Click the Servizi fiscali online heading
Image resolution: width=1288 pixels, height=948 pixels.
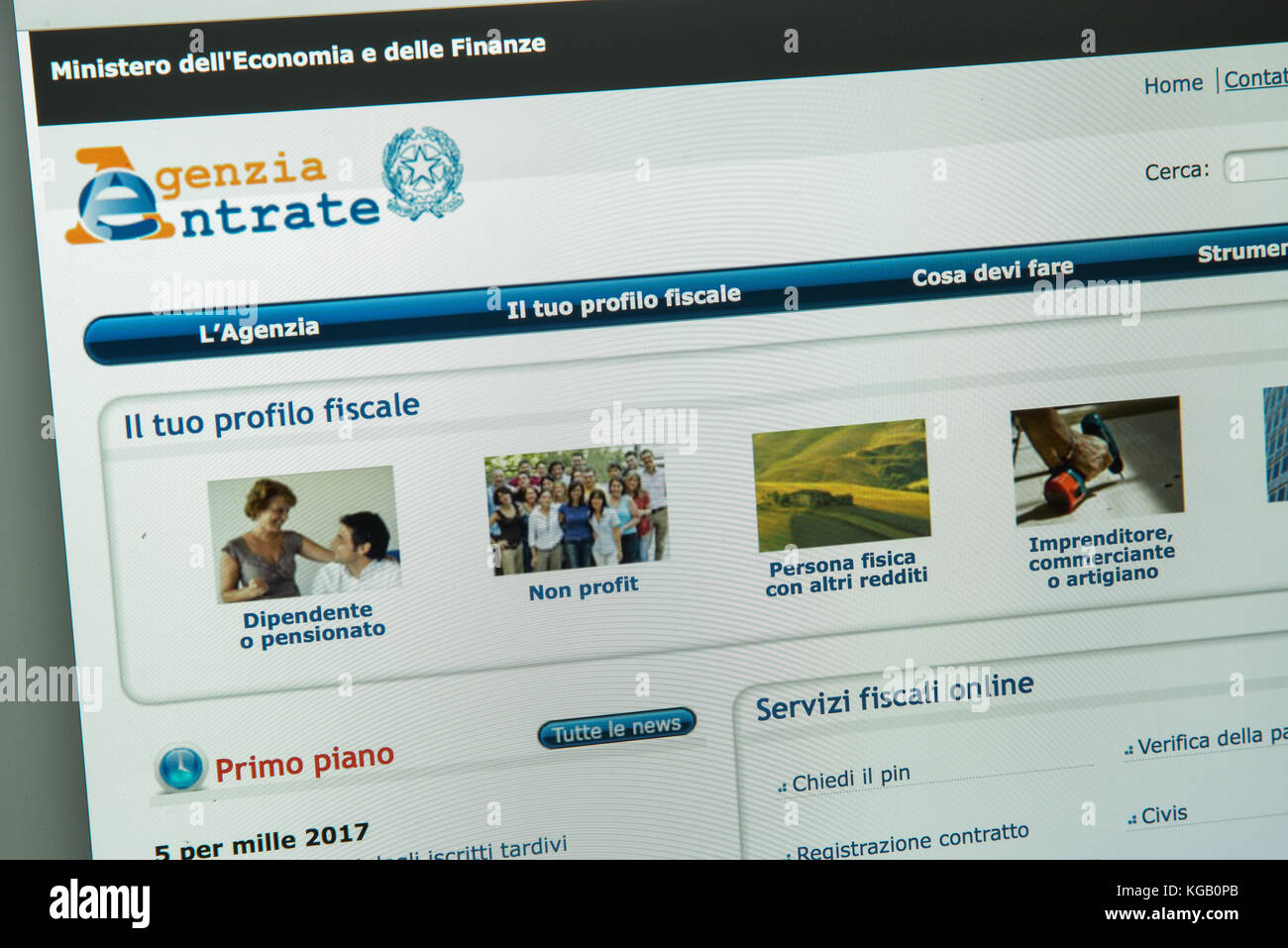click(x=895, y=695)
